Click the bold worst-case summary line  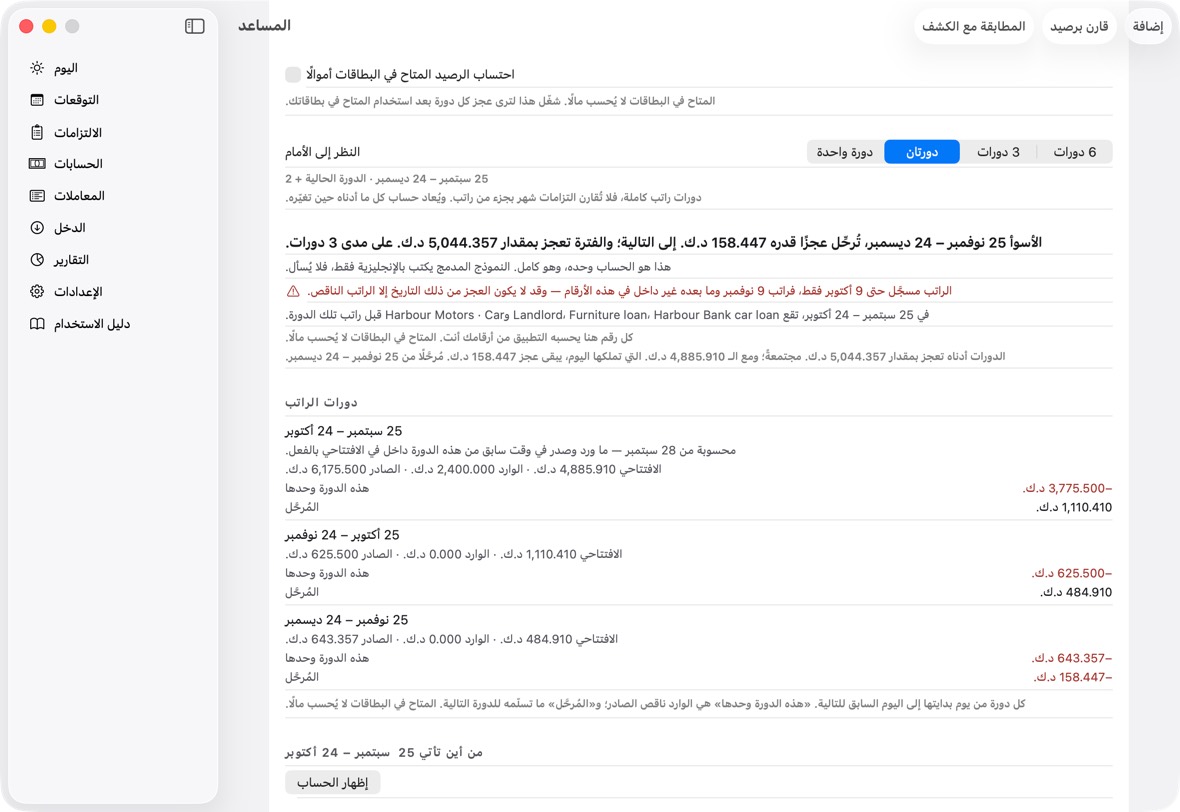point(663,242)
